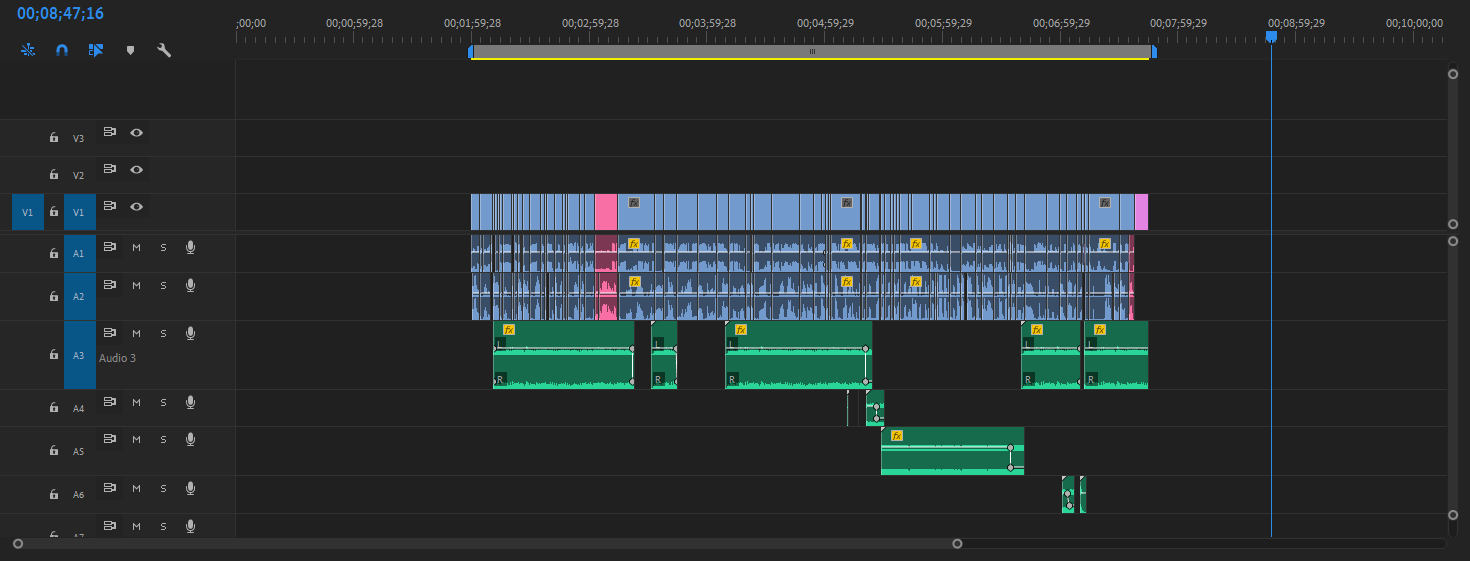This screenshot has height=561, width=1470.
Task: Select the pink clip on track V1
Action: (606, 212)
